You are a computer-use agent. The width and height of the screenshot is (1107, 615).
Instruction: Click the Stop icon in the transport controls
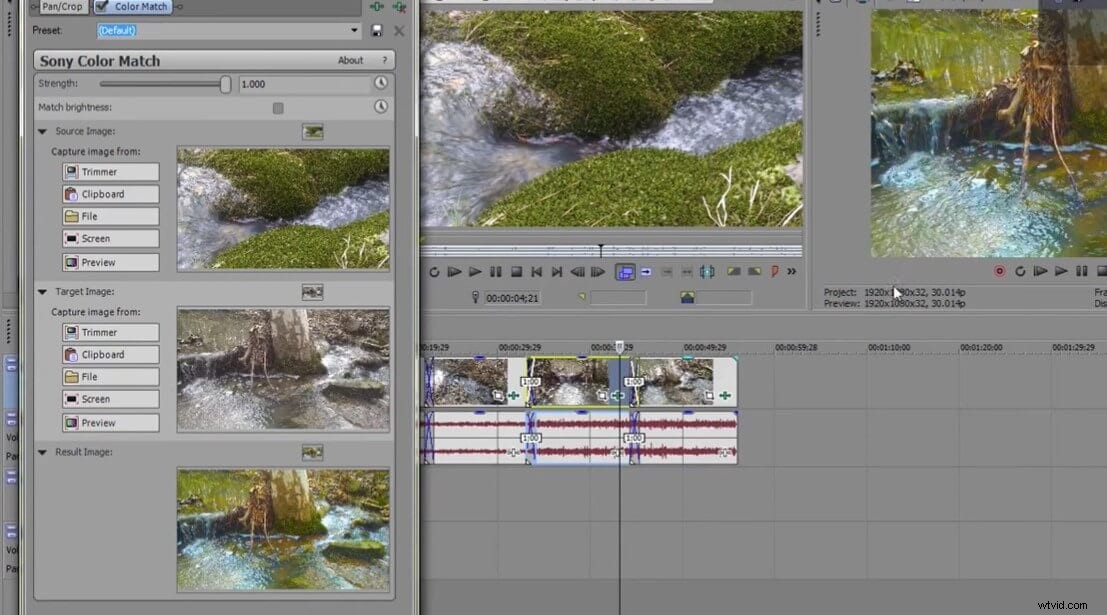518,271
